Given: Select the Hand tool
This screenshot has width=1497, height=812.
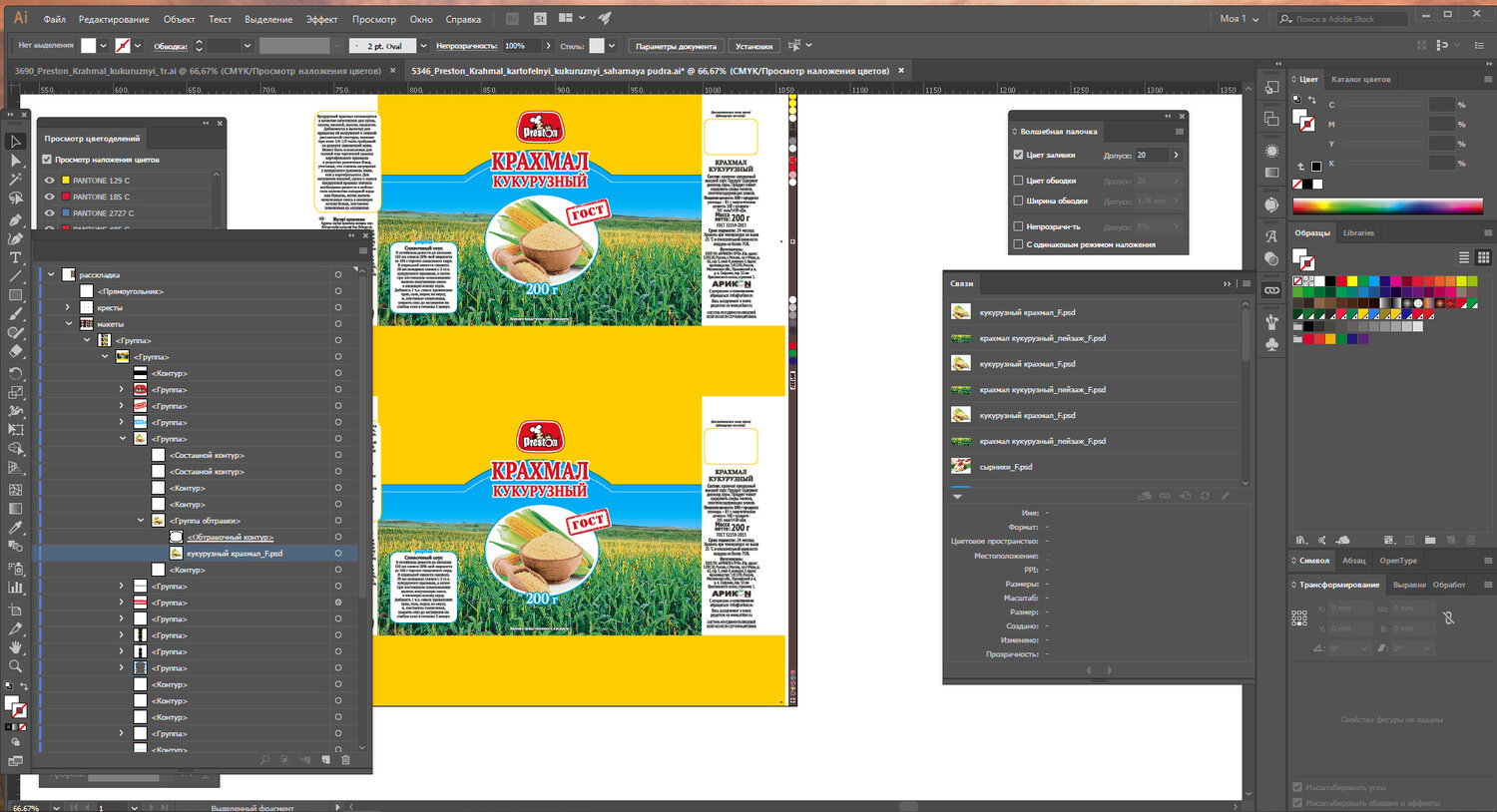Looking at the screenshot, I should (15, 647).
